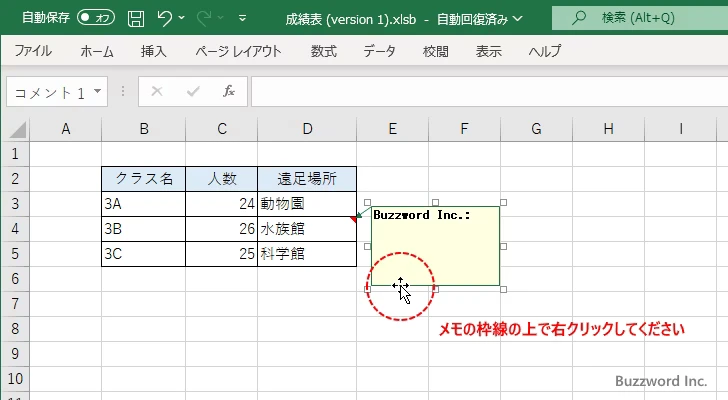This screenshot has height=400, width=728.
Task: Click the Insert Function fx icon
Action: [228, 91]
